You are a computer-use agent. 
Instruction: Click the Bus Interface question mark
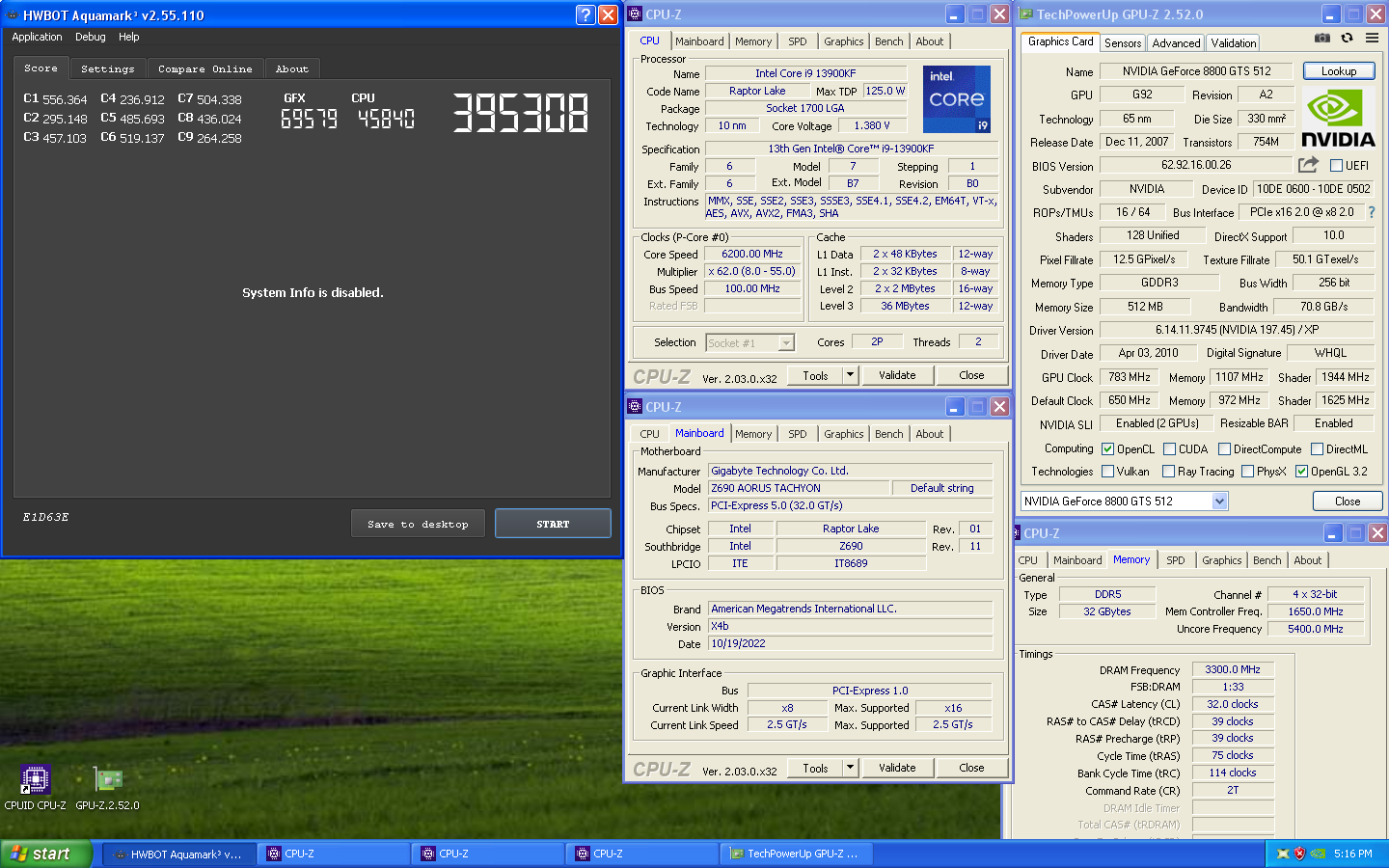(1372, 212)
